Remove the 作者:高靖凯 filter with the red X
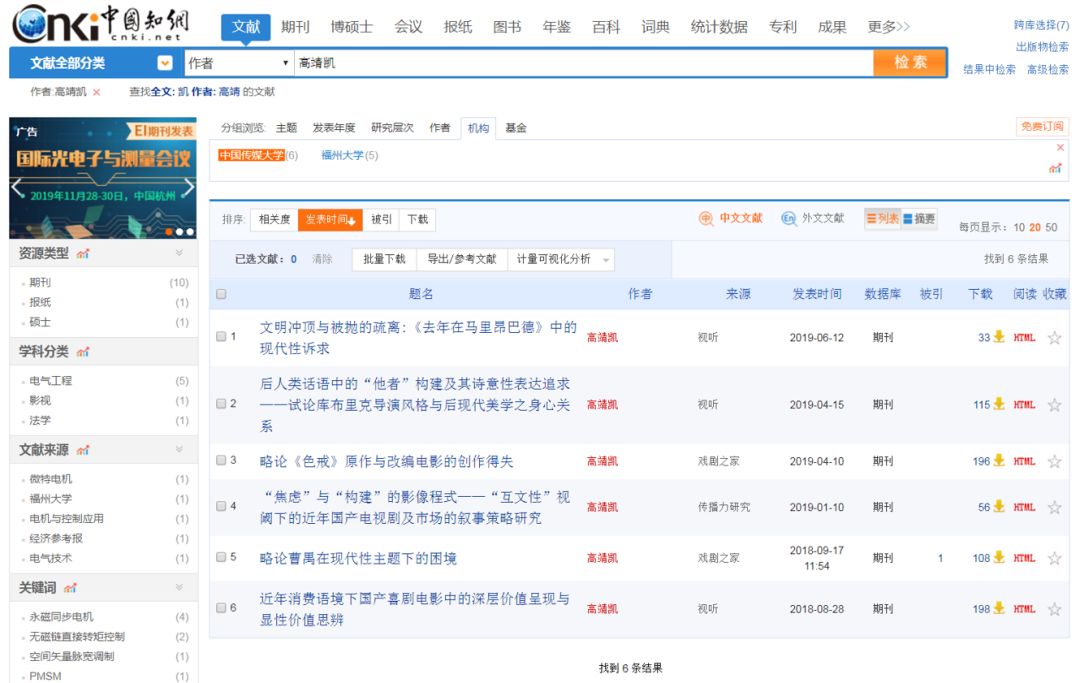 click(x=96, y=92)
